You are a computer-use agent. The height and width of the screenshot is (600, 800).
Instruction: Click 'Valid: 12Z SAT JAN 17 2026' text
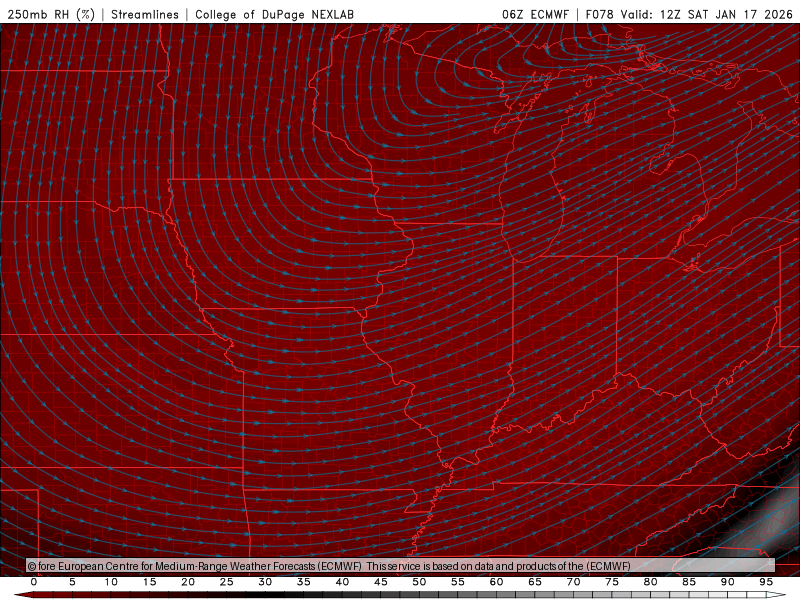[x=706, y=14]
